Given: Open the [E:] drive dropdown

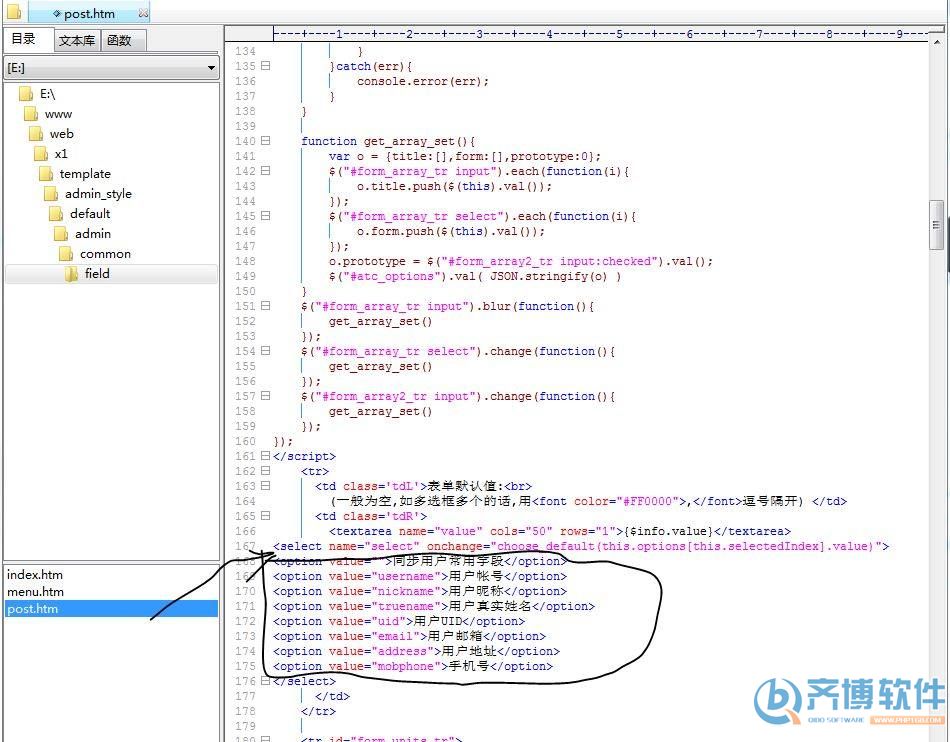Looking at the screenshot, I should pos(111,68).
